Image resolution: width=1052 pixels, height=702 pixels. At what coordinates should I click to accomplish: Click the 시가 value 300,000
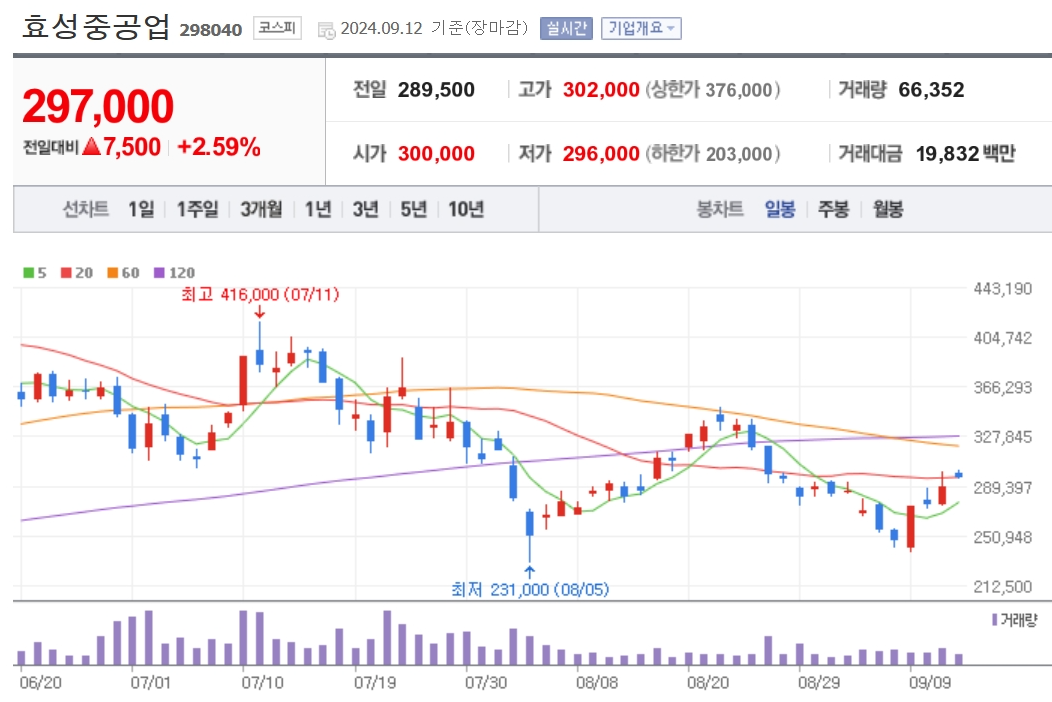point(436,154)
